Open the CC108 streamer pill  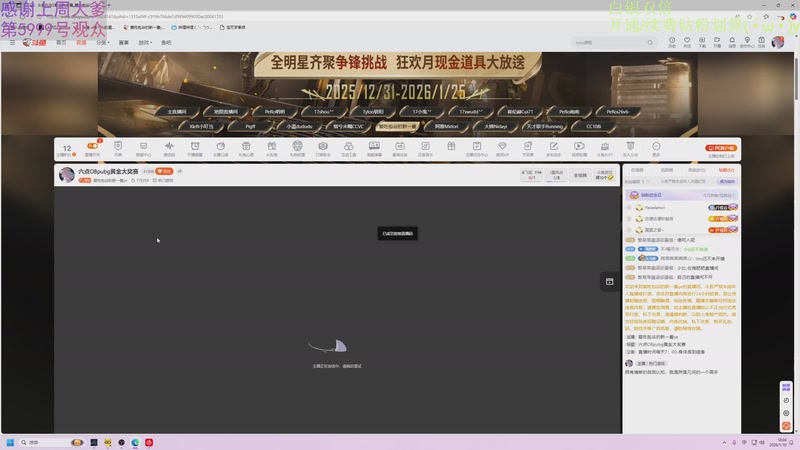click(x=593, y=127)
